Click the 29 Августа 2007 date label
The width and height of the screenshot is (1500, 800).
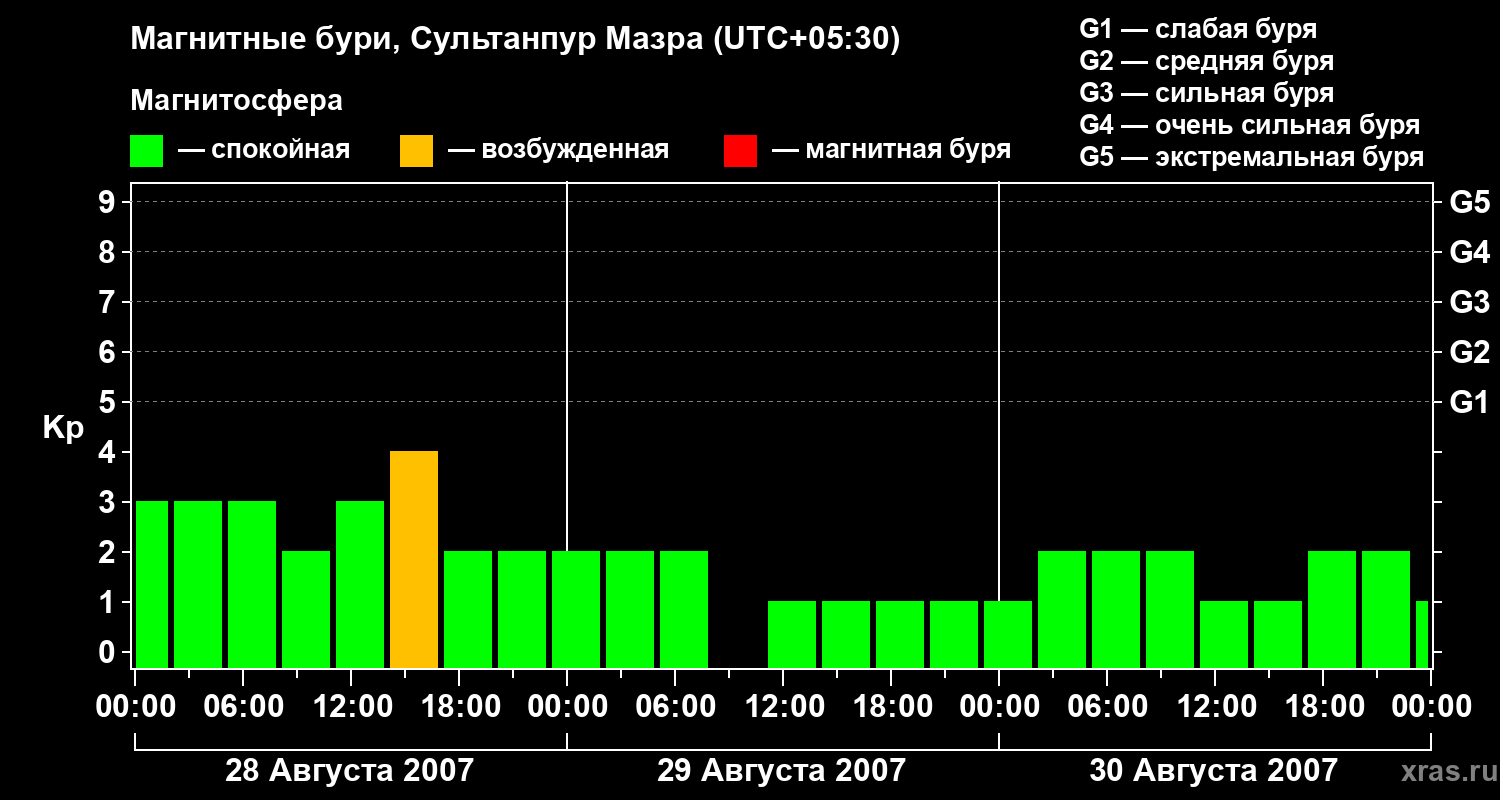click(x=781, y=771)
